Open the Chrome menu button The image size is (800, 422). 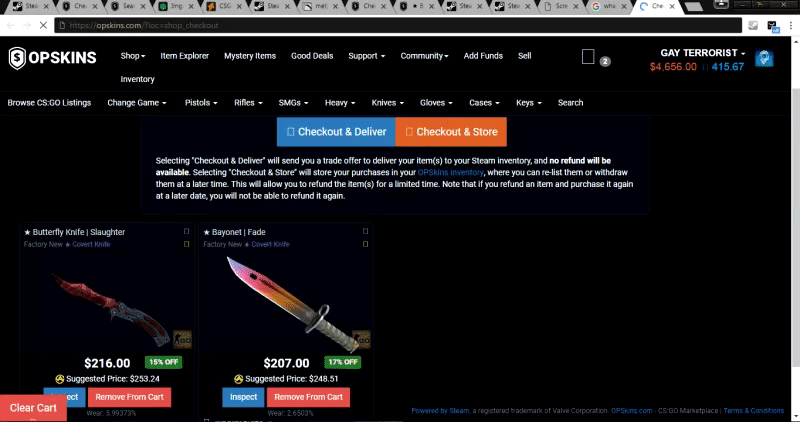791,25
